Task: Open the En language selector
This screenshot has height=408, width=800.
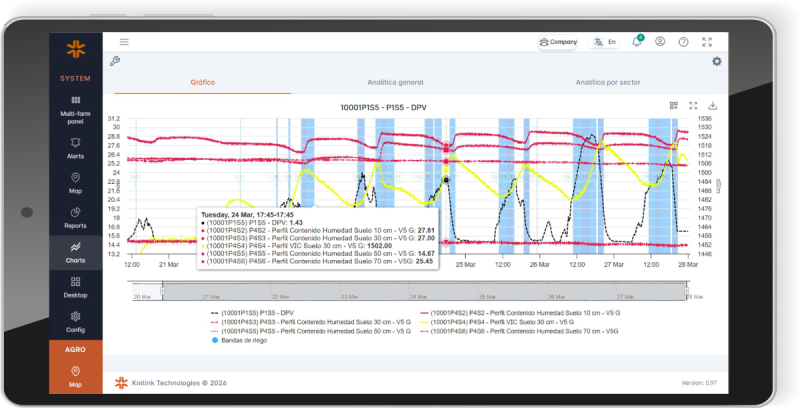Action: tap(604, 42)
